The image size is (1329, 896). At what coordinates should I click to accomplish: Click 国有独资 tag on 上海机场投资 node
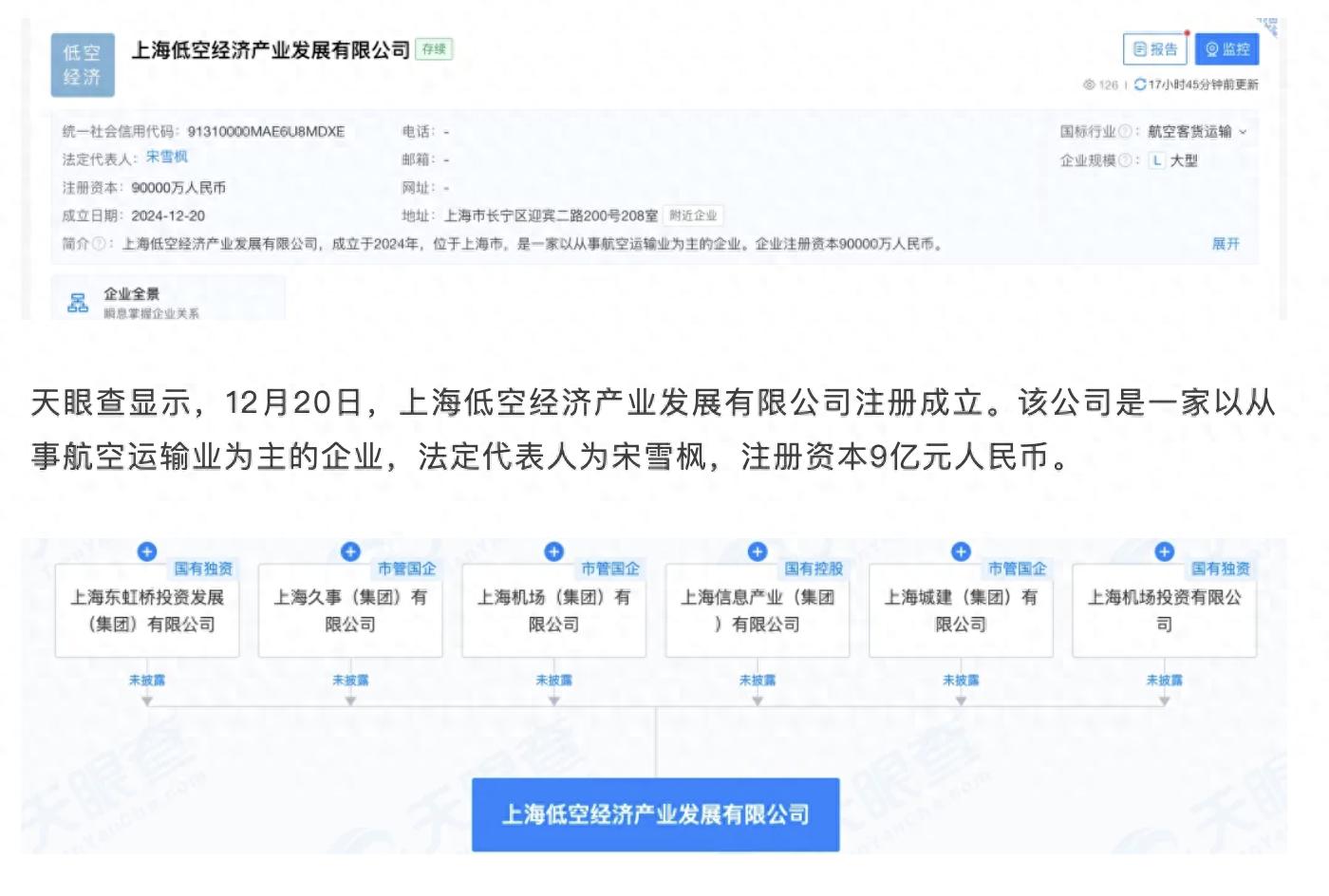1221,569
